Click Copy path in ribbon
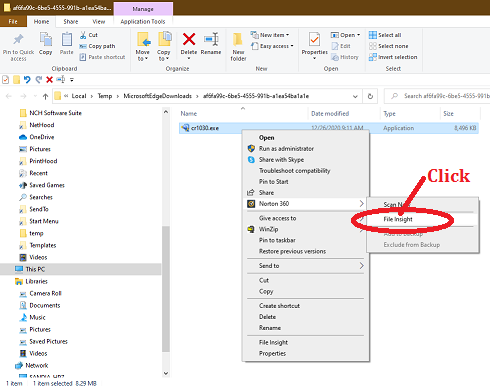 (x=97, y=46)
